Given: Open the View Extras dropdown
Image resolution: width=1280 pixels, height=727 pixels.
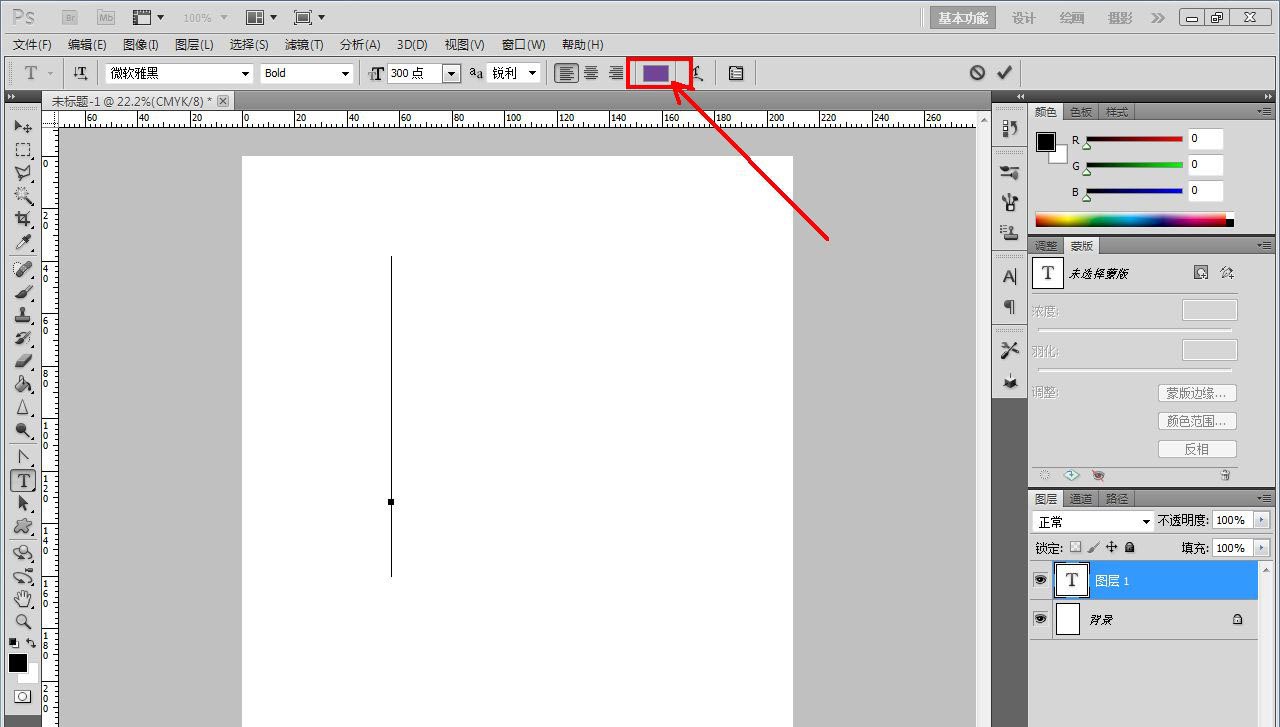Looking at the screenshot, I should coord(149,18).
